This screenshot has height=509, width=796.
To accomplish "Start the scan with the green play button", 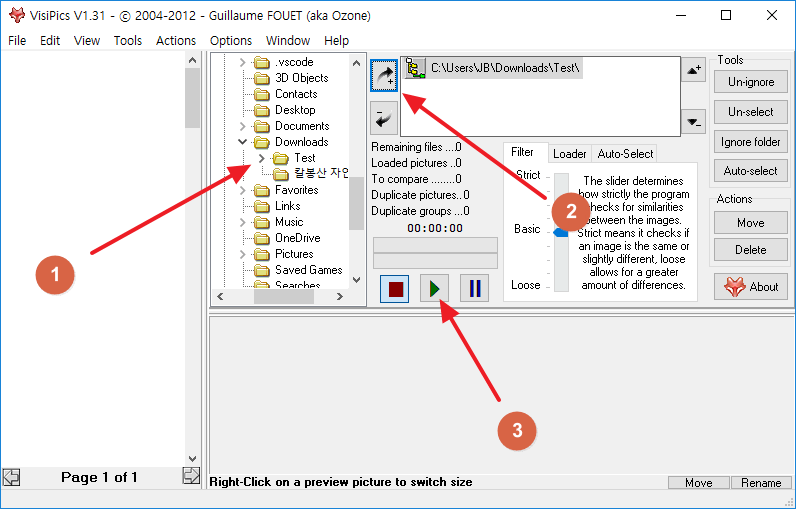I will [x=435, y=289].
